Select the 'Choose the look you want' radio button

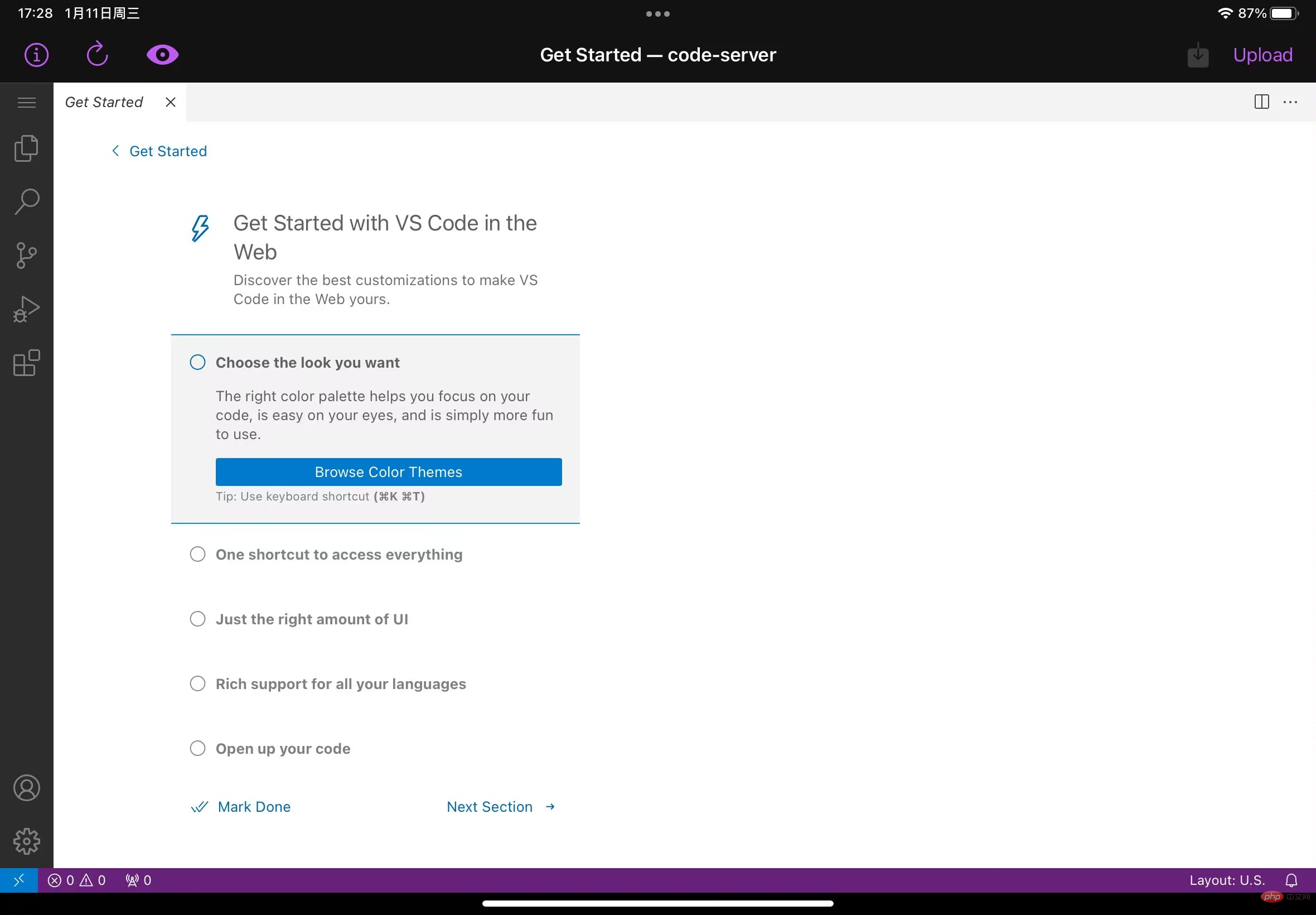pyautogui.click(x=198, y=362)
